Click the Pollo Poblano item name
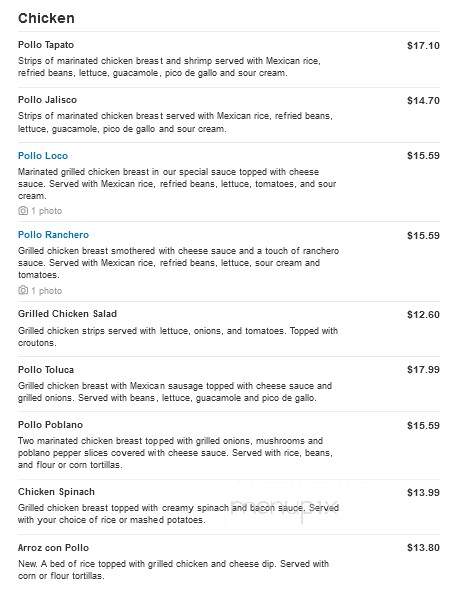463x590 pixels. pyautogui.click(x=50, y=424)
